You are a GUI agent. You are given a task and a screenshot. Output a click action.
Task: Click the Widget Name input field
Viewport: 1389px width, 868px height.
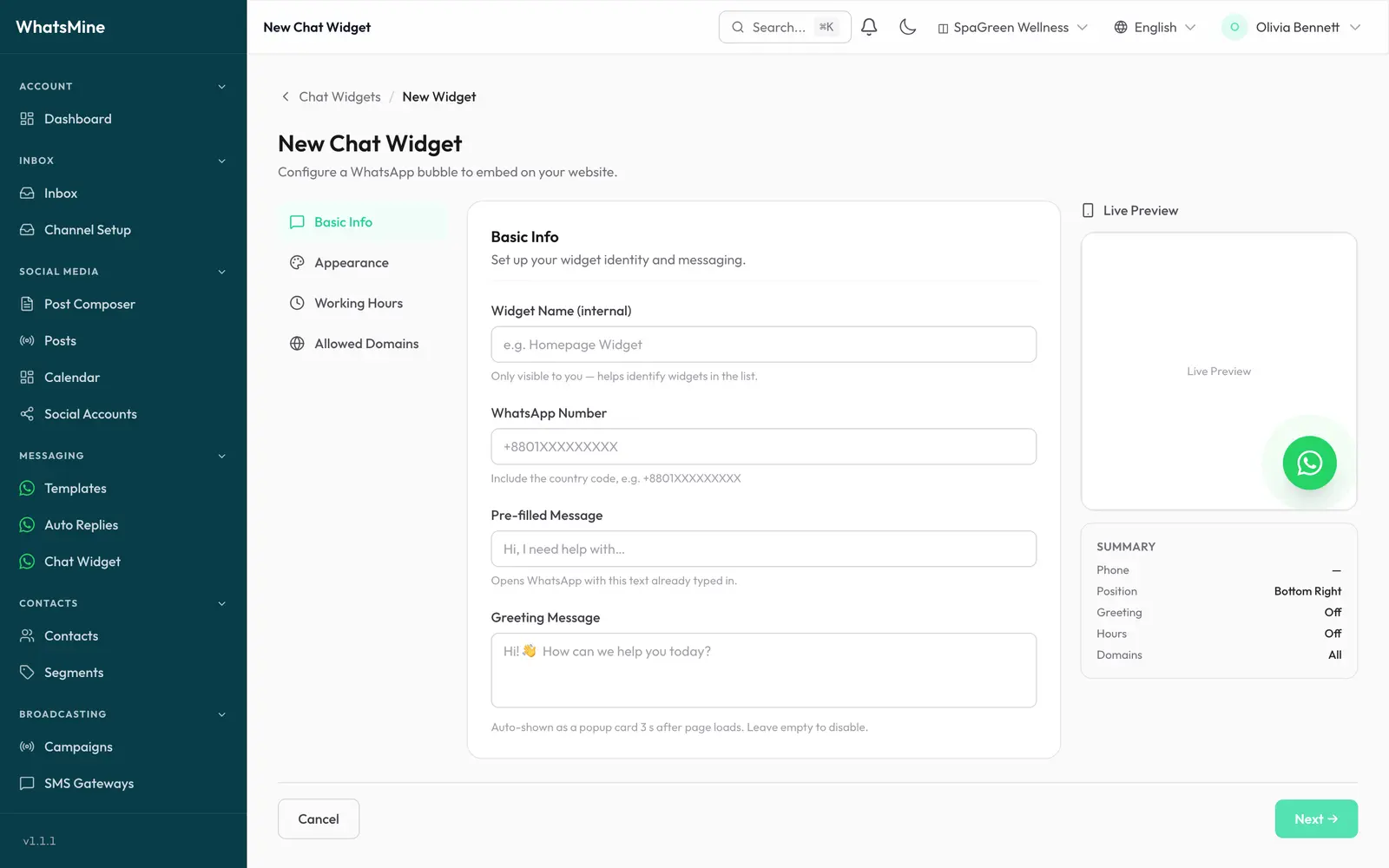[x=764, y=345]
